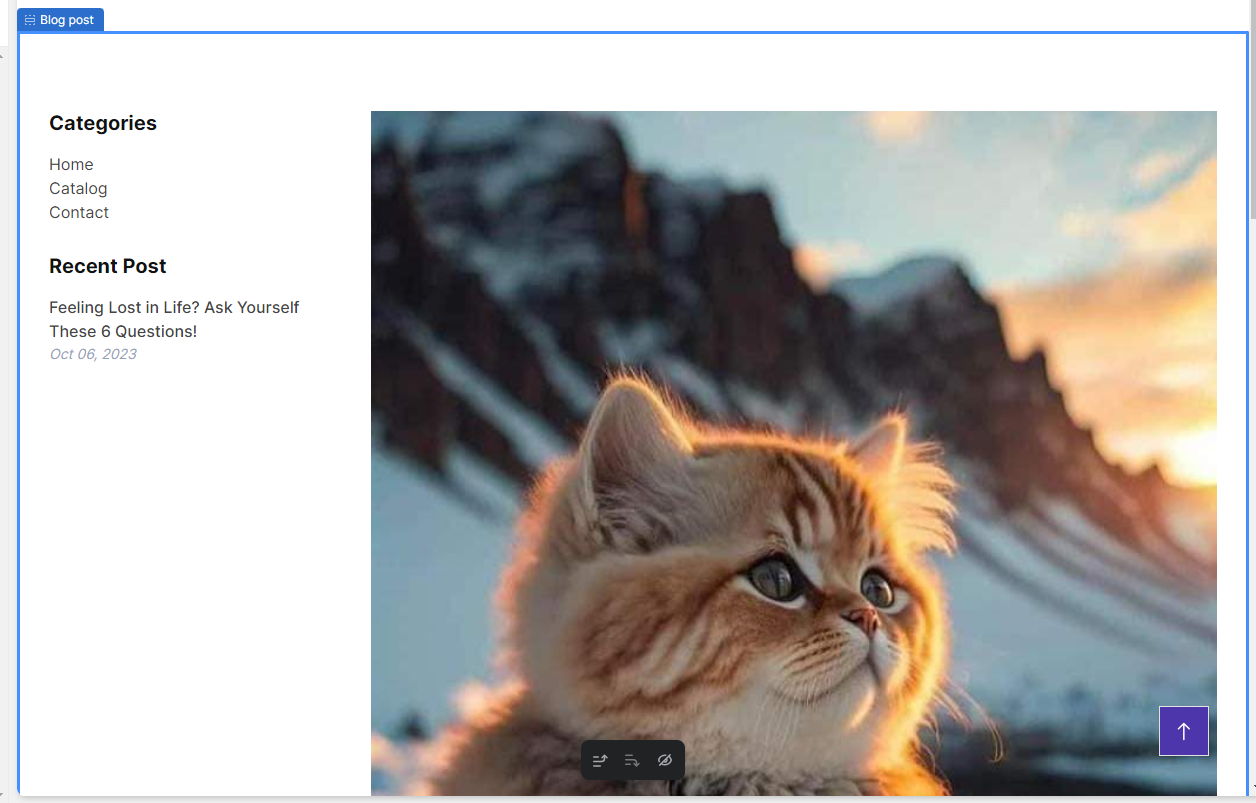This screenshot has height=803, width=1256.
Task: Select the kitten blog post image
Action: coord(794,453)
